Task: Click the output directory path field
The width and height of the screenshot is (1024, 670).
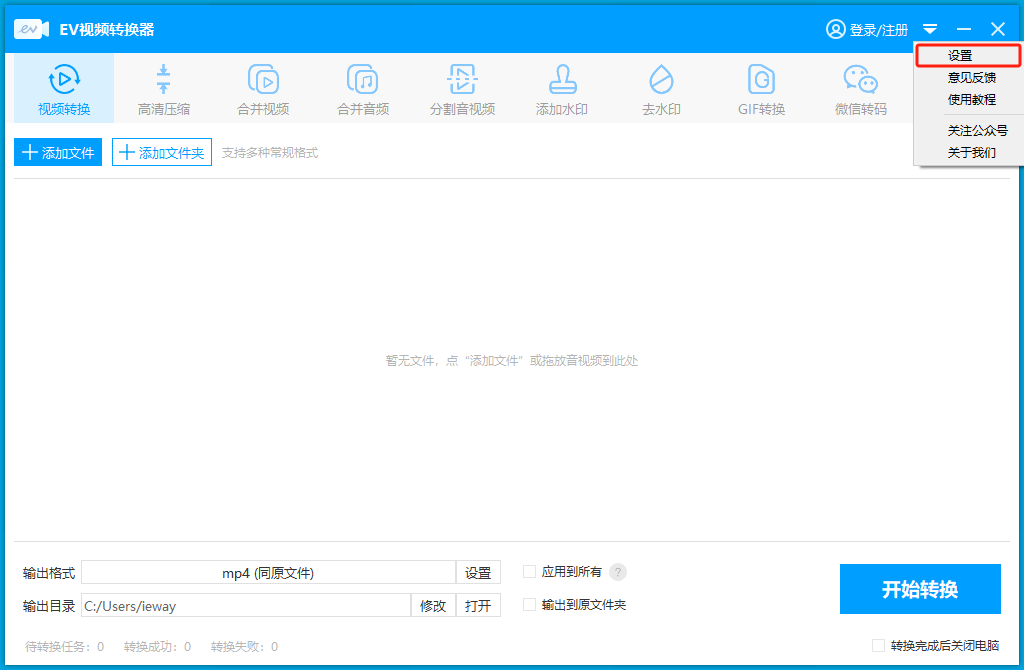Action: coord(246,605)
